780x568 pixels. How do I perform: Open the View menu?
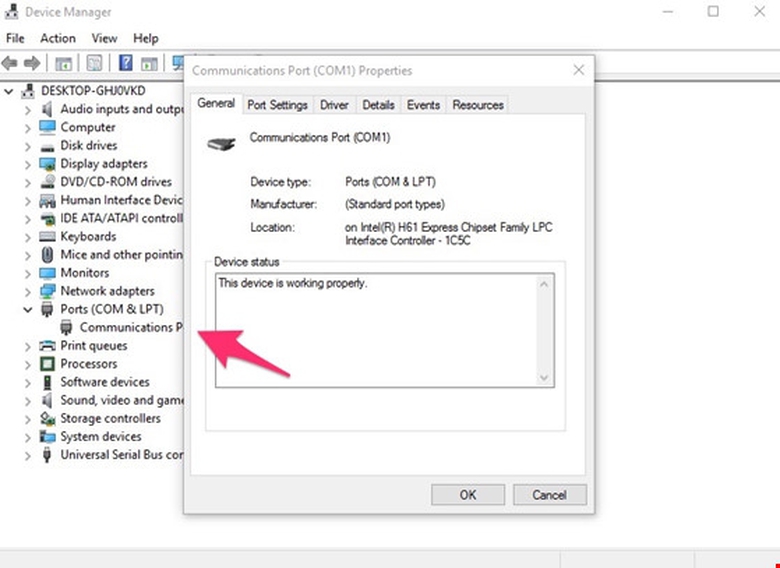click(104, 38)
